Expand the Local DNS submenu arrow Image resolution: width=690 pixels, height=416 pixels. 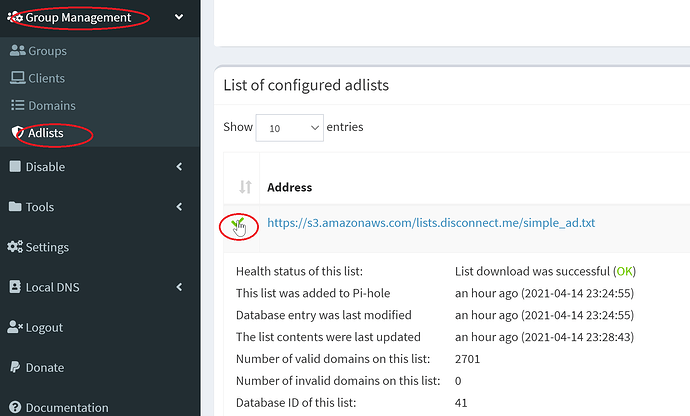point(178,287)
